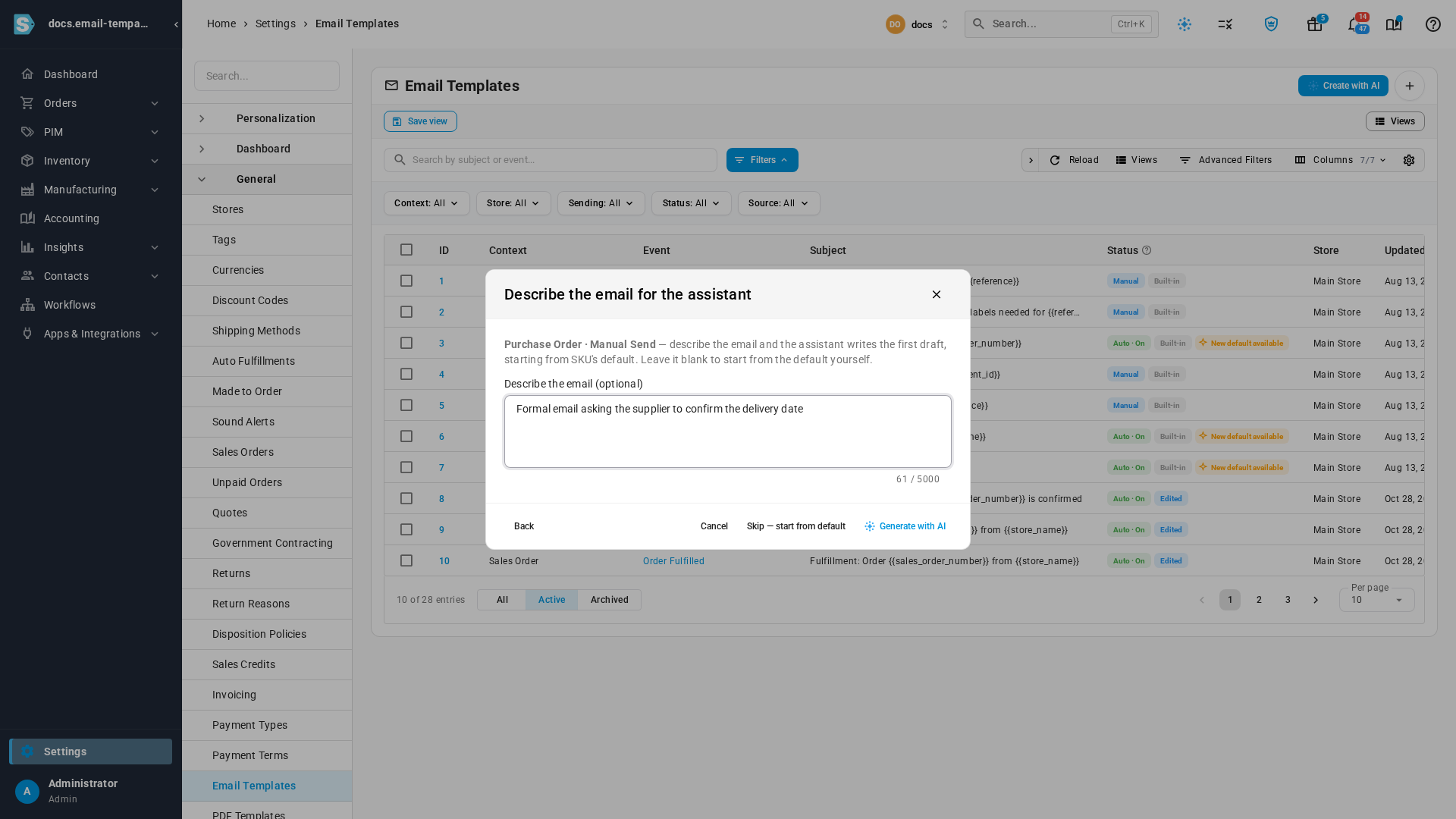
Task: Open the Store: All filter dropdown
Action: [x=513, y=203]
